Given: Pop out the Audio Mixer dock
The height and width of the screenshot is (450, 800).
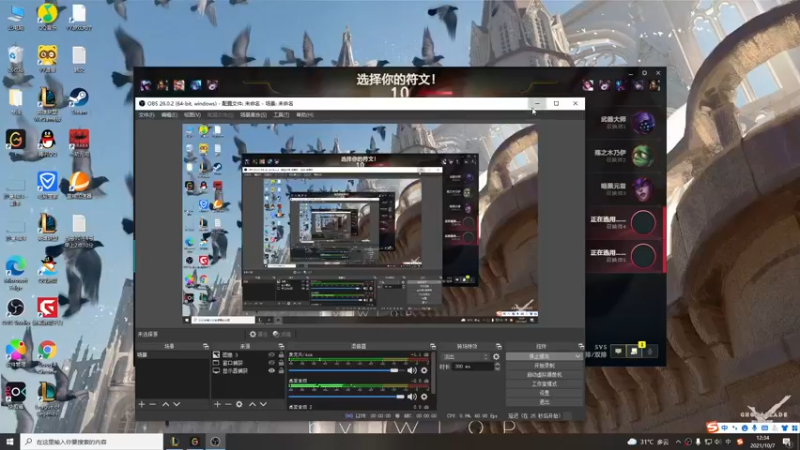Looking at the screenshot, I should pyautogui.click(x=433, y=346).
